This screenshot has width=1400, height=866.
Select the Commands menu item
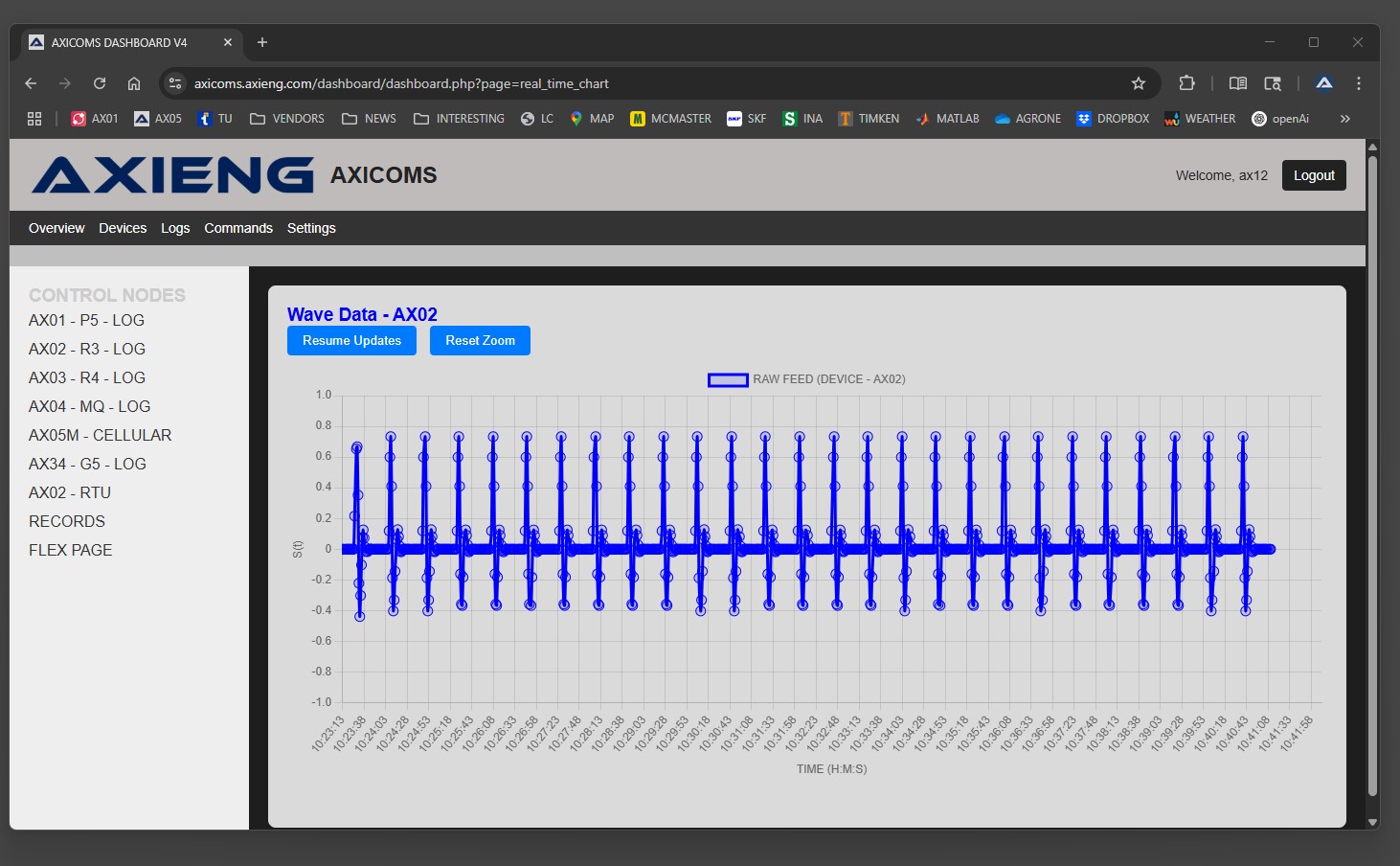tap(238, 228)
